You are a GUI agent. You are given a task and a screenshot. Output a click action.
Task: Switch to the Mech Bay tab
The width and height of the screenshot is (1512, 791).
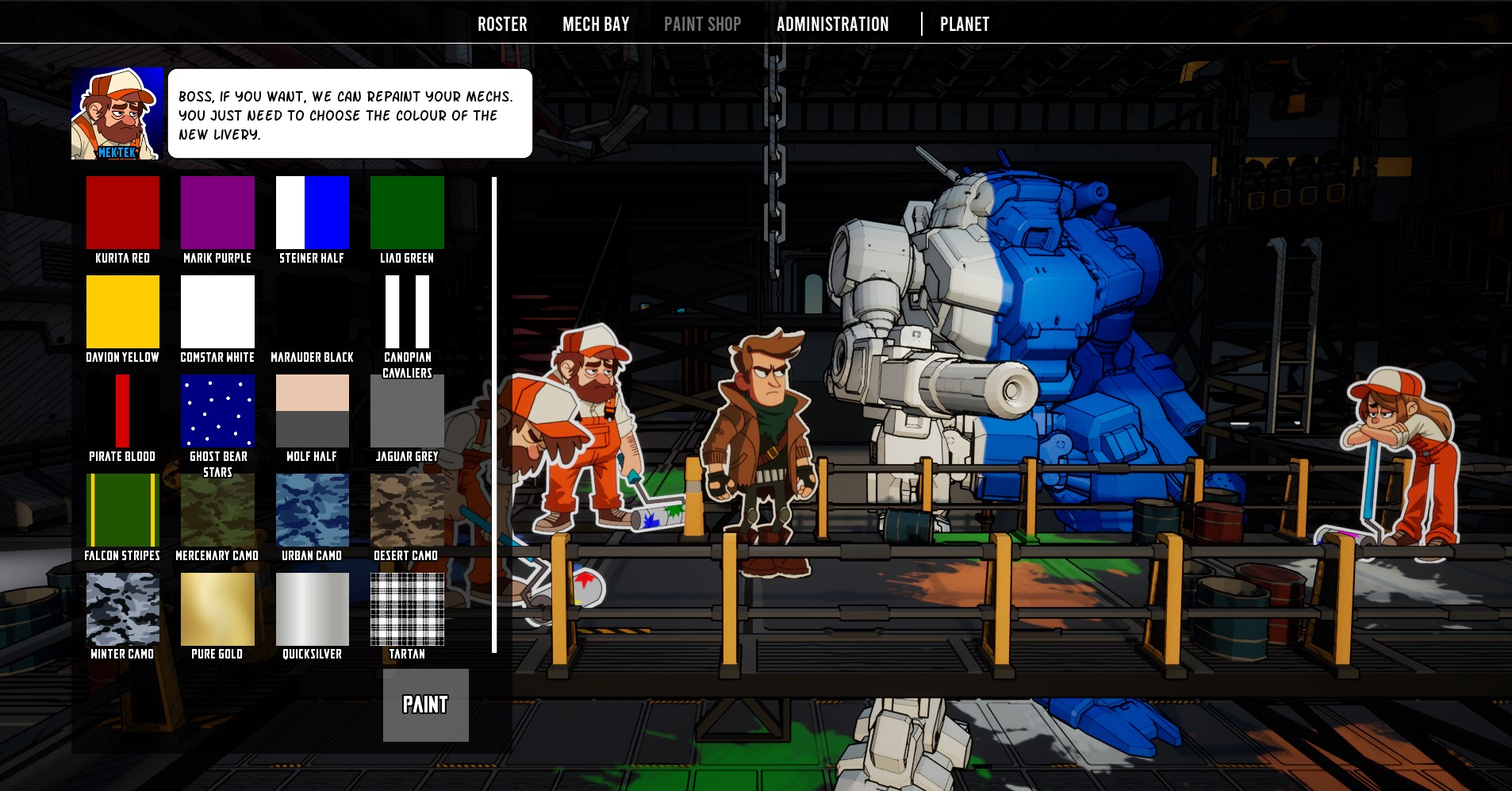[x=596, y=24]
